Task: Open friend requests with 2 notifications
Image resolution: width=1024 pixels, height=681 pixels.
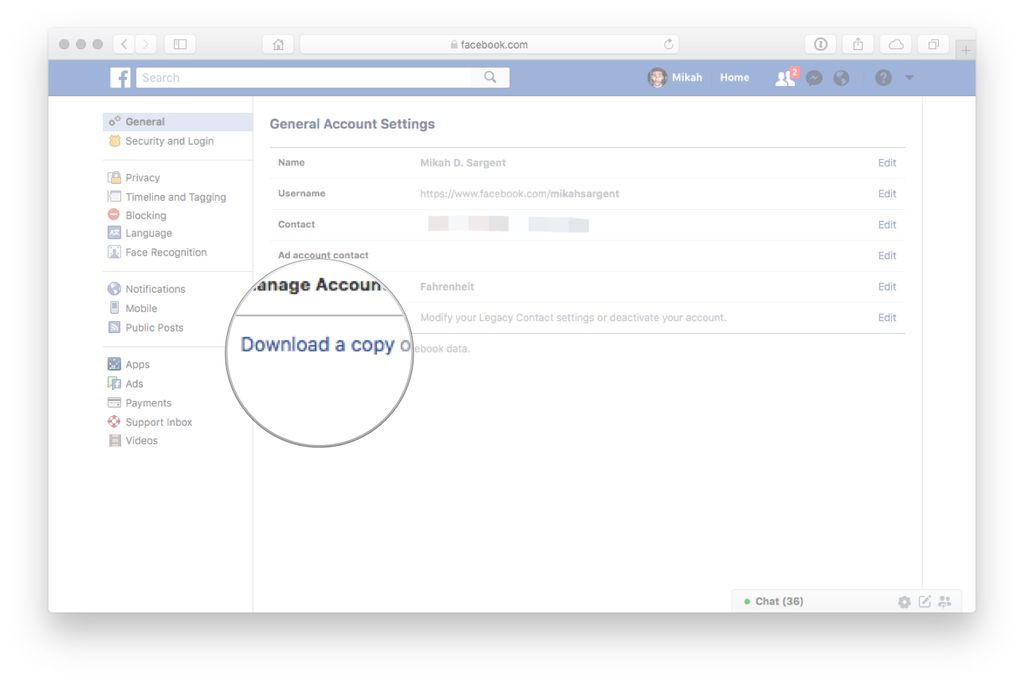Action: point(784,77)
